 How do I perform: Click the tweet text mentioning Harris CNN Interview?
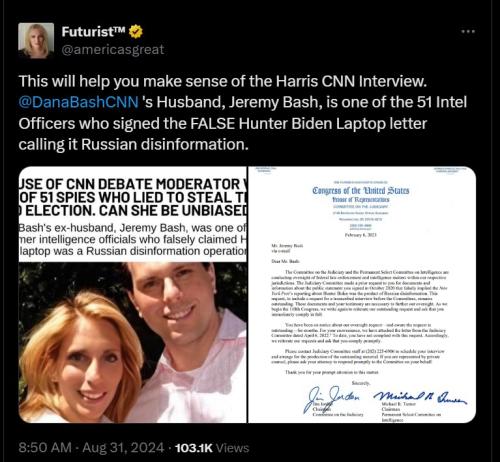pyautogui.click(x=223, y=81)
